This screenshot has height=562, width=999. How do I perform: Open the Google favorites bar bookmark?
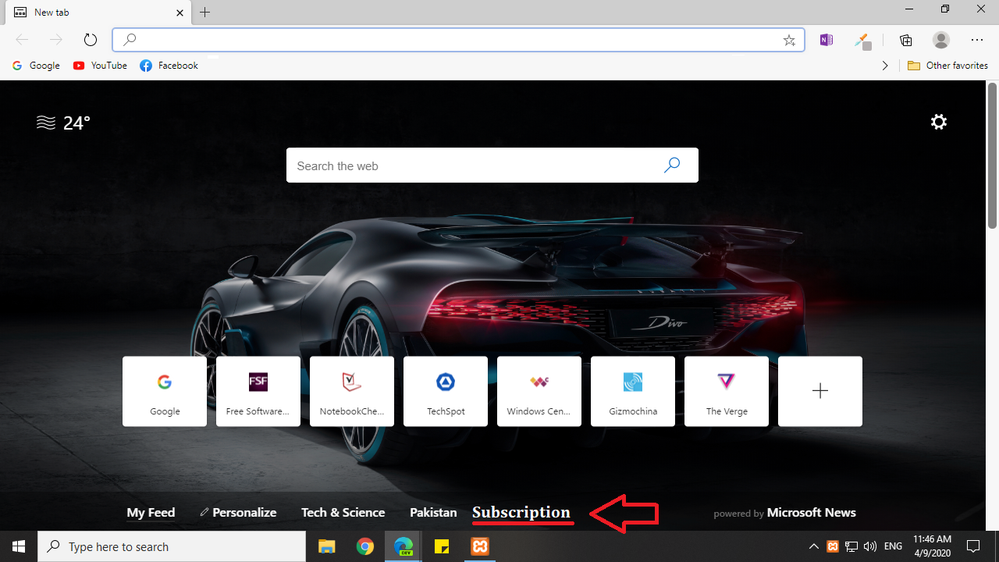coord(36,66)
